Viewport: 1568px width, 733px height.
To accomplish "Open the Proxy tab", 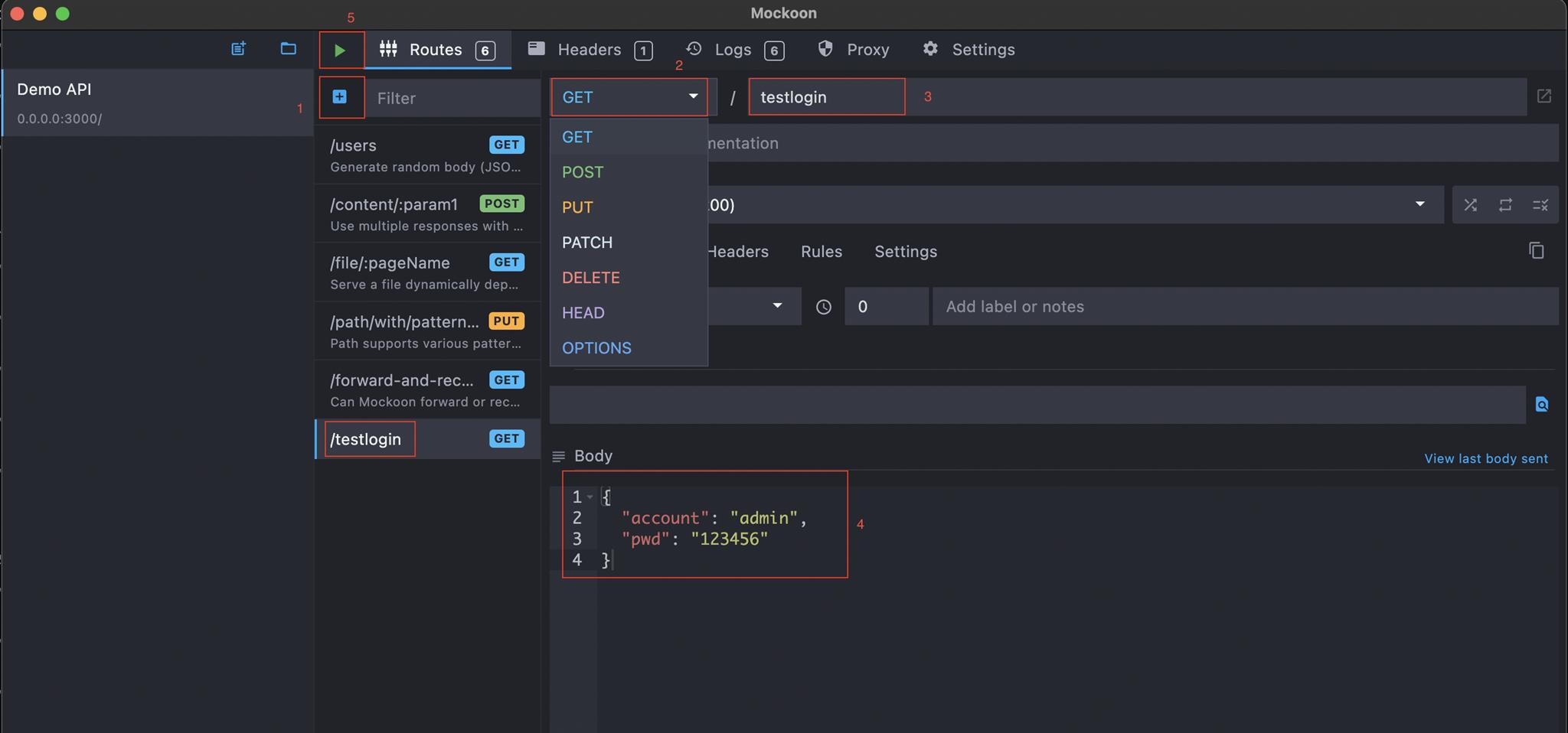I will (x=853, y=50).
